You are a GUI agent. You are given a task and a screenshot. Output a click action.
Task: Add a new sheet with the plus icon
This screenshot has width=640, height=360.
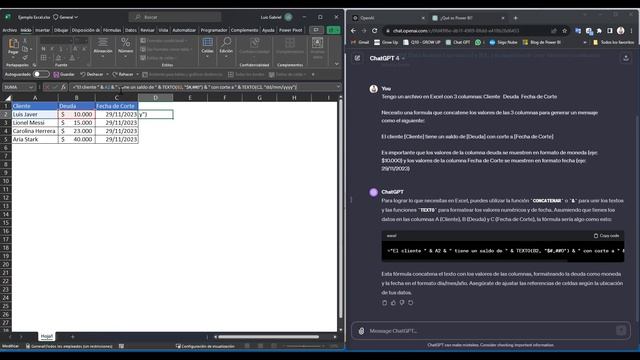[x=73, y=337]
